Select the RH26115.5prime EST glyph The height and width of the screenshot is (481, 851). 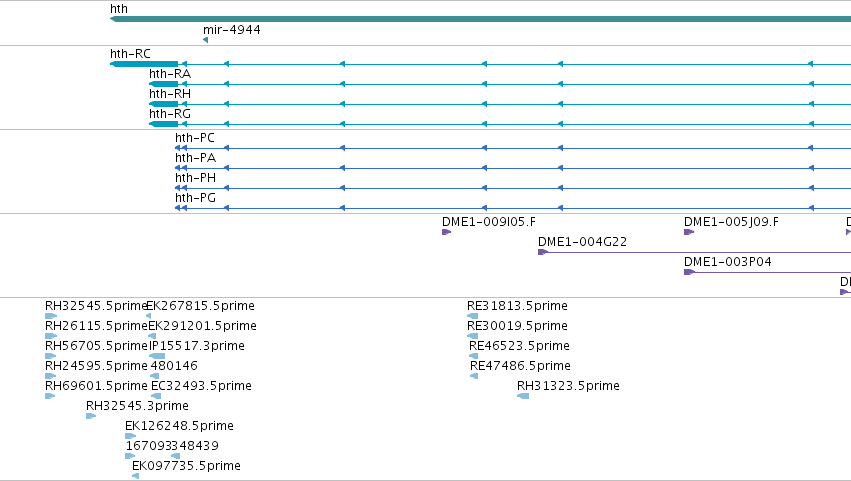pyautogui.click(x=50, y=336)
